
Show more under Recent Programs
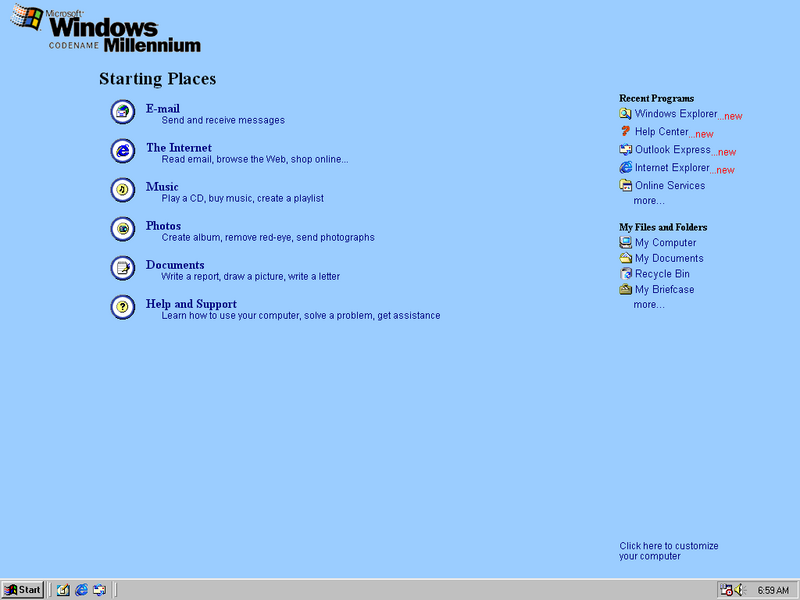tap(649, 201)
